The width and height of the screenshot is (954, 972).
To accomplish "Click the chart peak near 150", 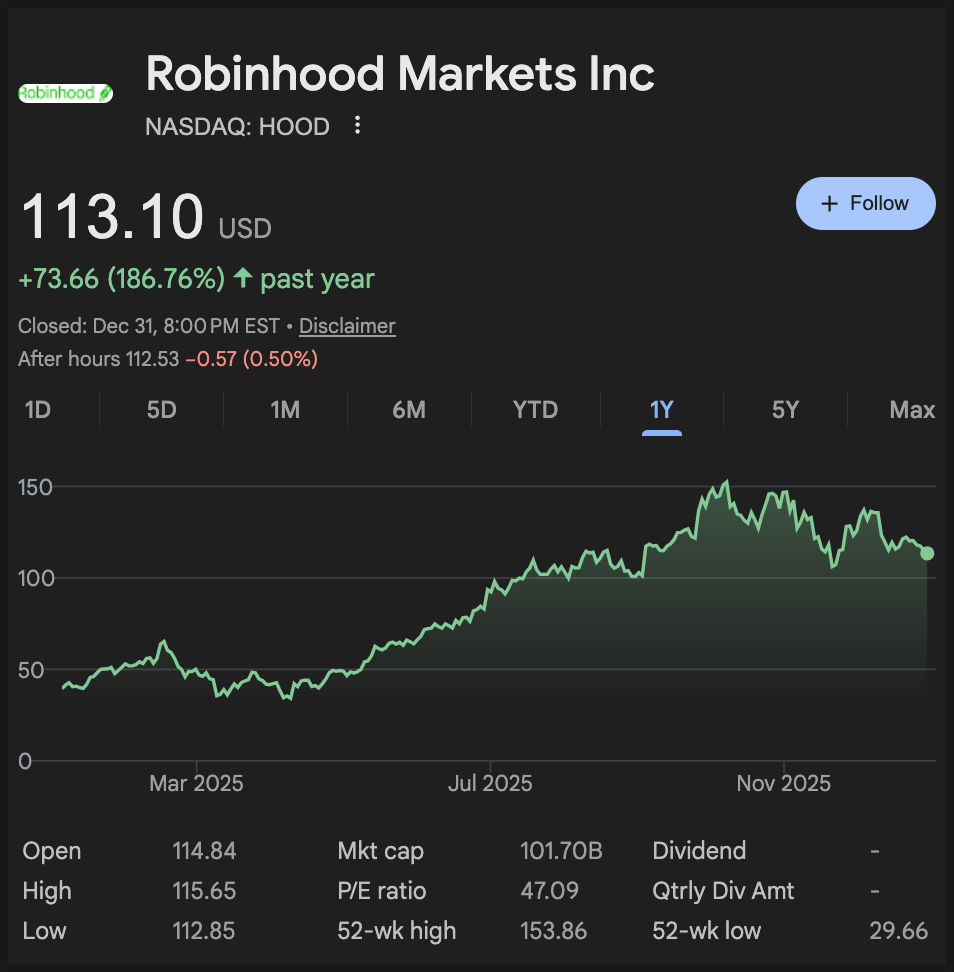I will click(726, 483).
